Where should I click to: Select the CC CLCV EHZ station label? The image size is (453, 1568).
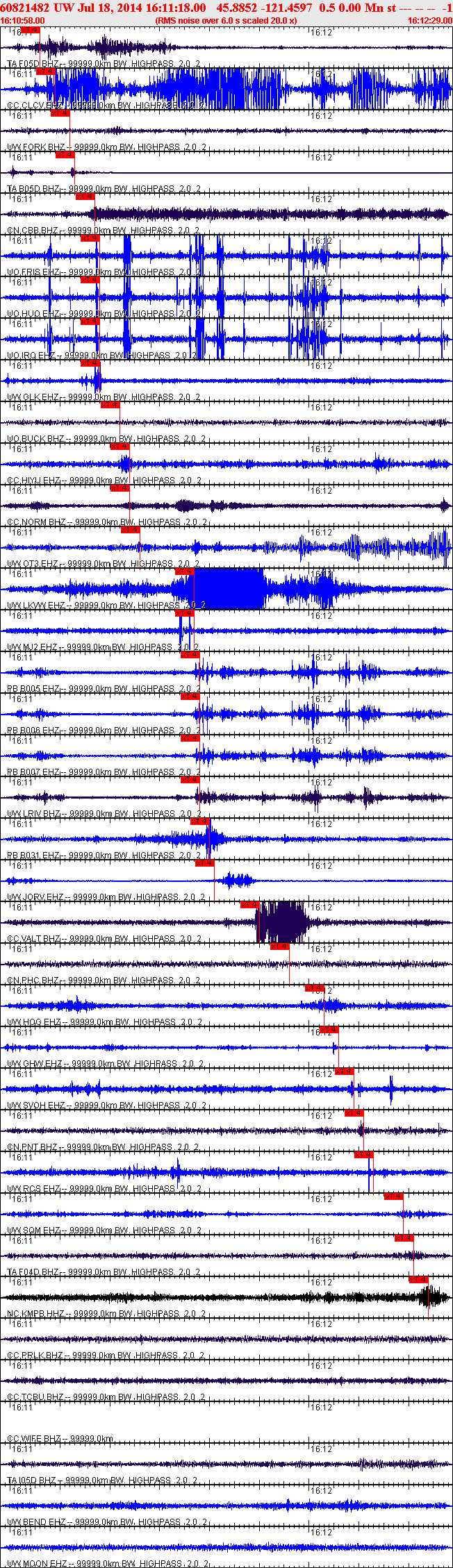35,106
